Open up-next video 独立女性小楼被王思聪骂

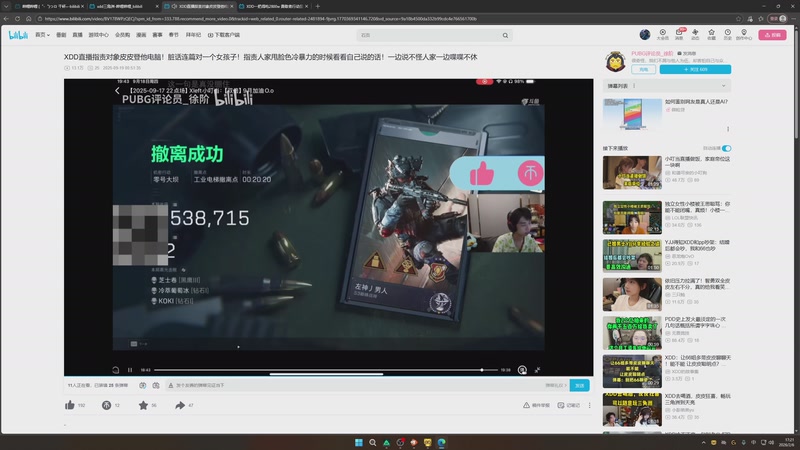(632, 217)
